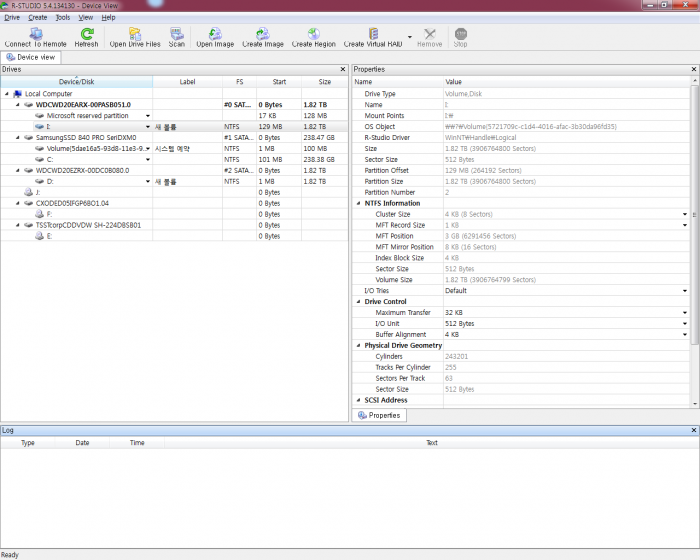The width and height of the screenshot is (700, 560).
Task: Select the I: volume icon
Action: click(39, 126)
